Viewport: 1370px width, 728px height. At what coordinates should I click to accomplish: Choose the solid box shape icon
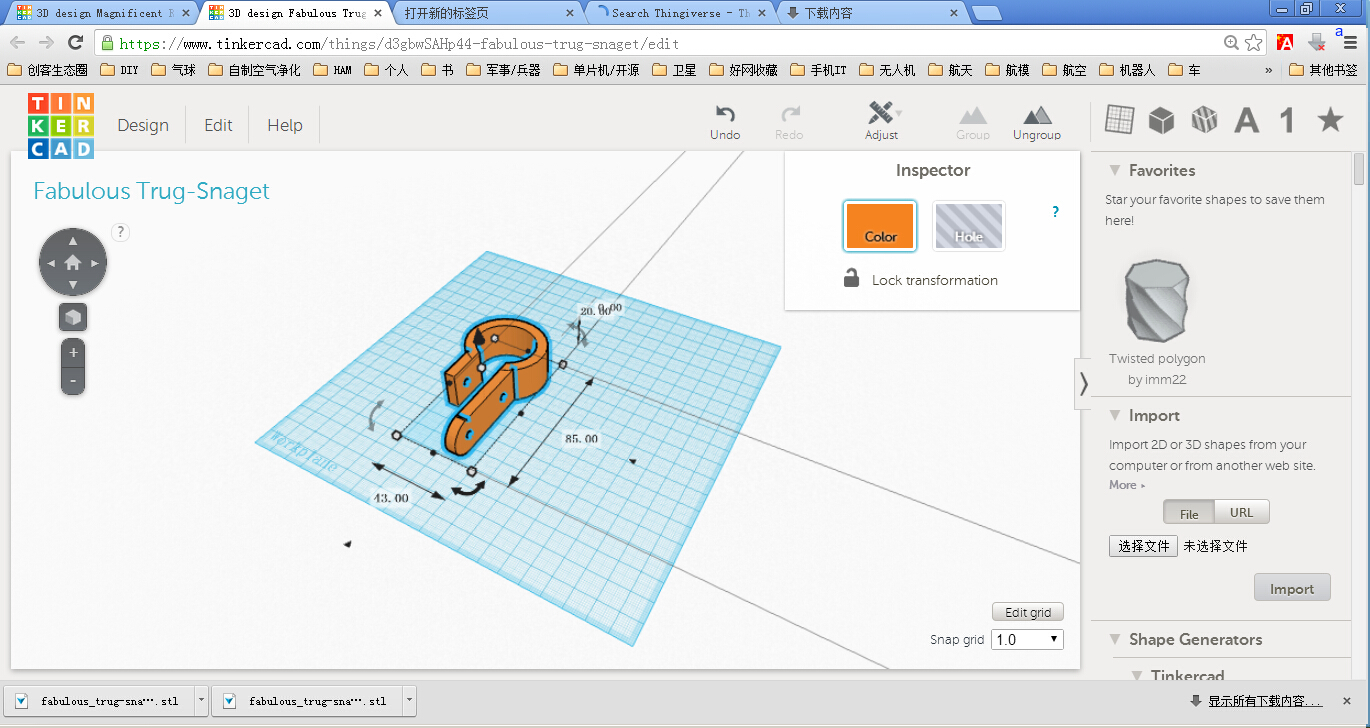pos(1161,120)
